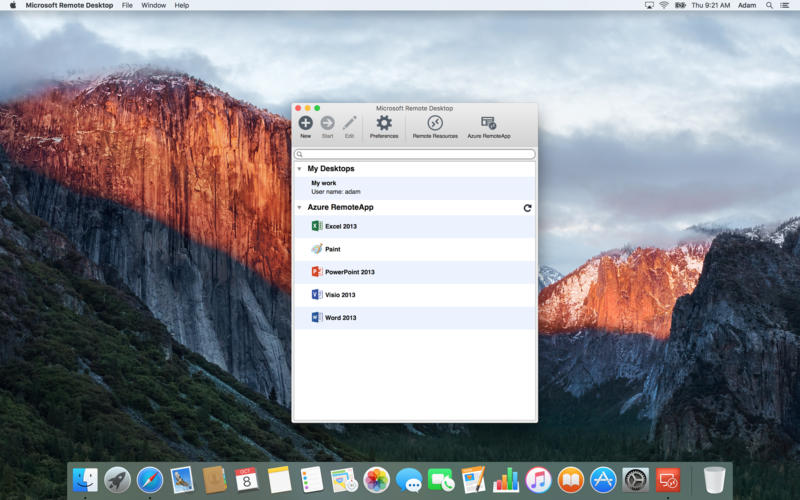Viewport: 800px width, 500px height.
Task: Select the Paint remote app
Action: [x=332, y=249]
